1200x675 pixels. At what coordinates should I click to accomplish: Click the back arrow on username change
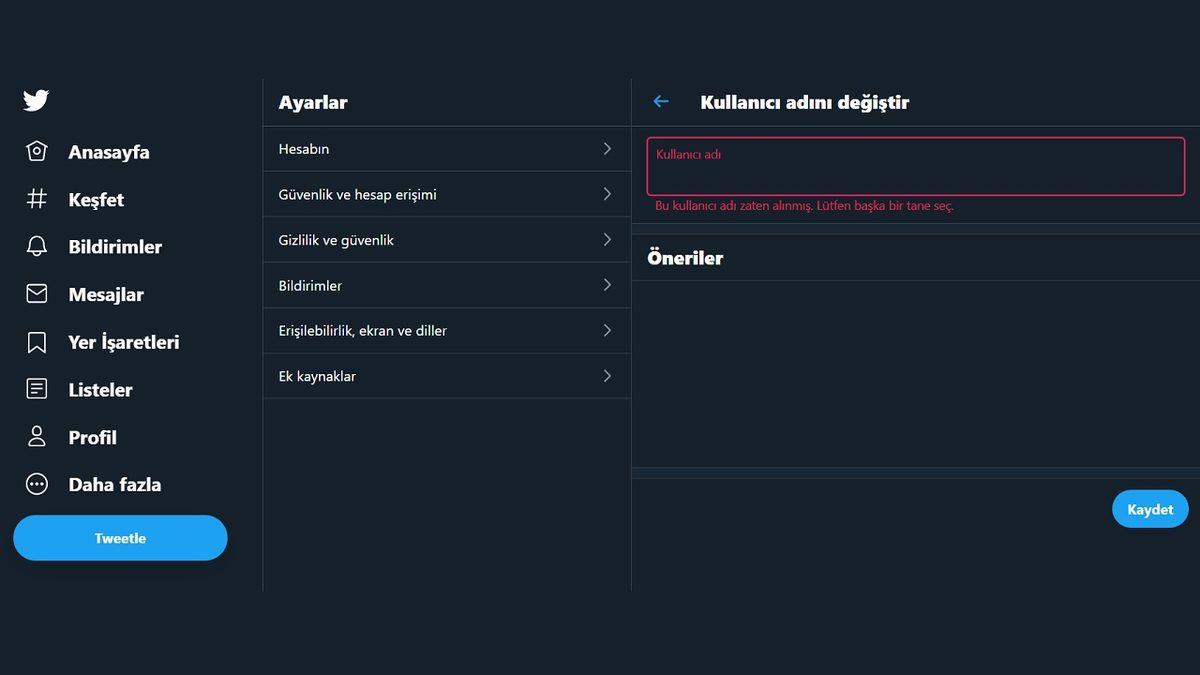[660, 101]
